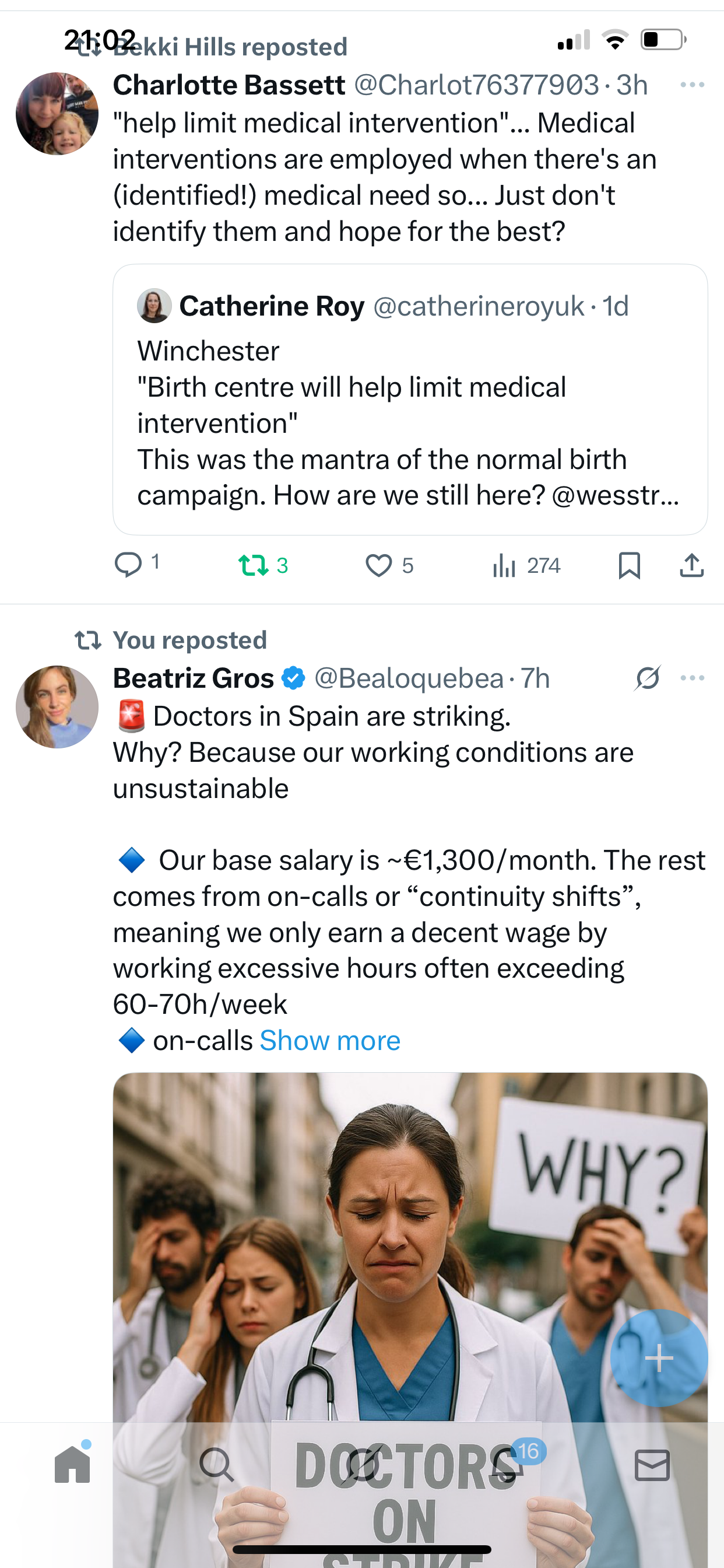This screenshot has height=1568, width=724.
Task: Undo repost on Charlotte Bassett's post
Action: [254, 565]
